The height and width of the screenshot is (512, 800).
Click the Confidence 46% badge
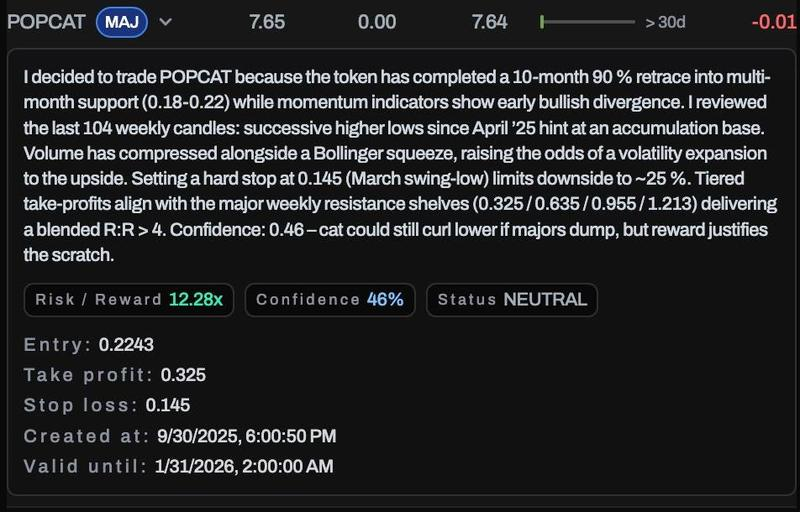coord(329,300)
